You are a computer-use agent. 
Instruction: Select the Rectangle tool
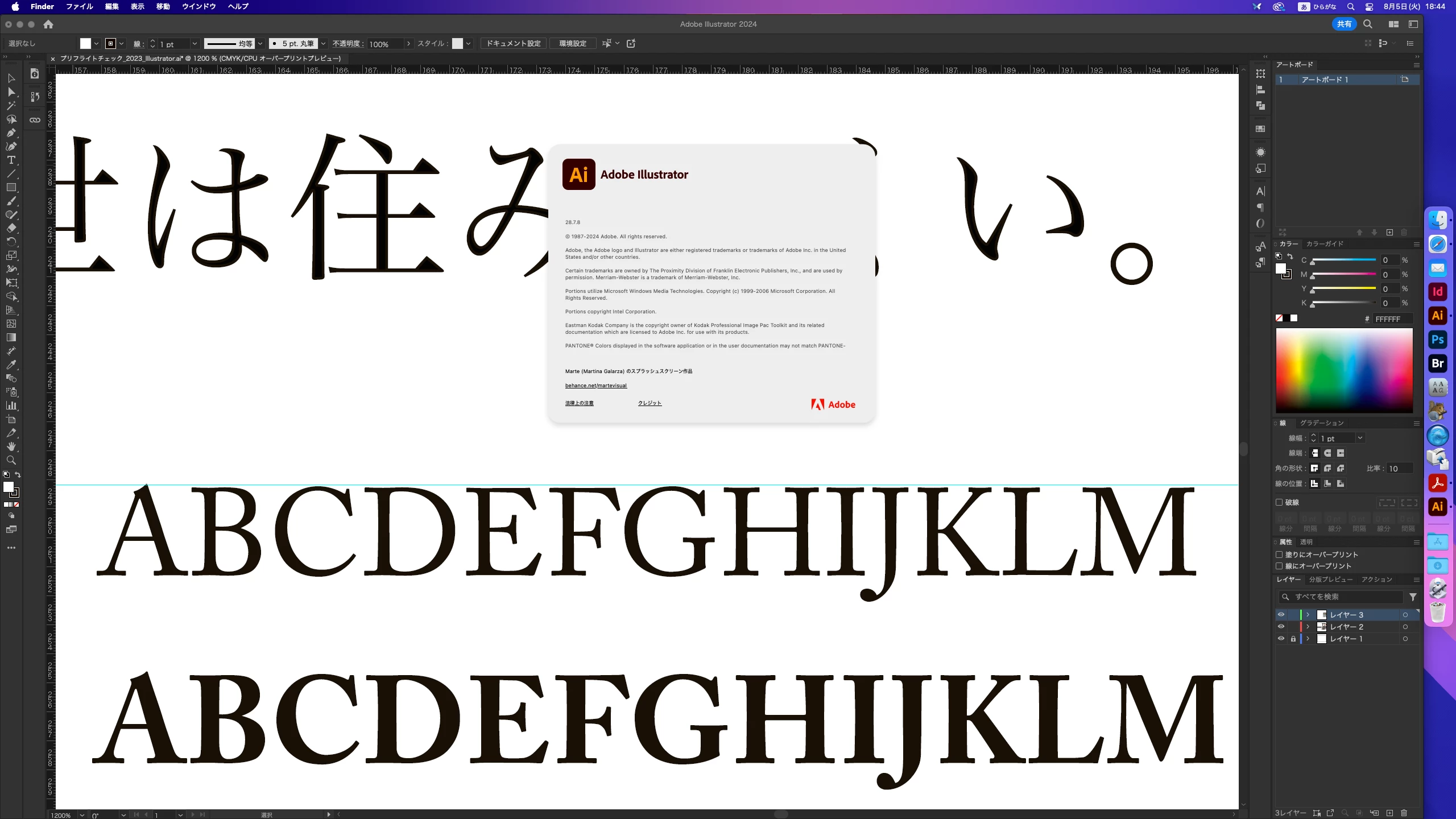[11, 187]
